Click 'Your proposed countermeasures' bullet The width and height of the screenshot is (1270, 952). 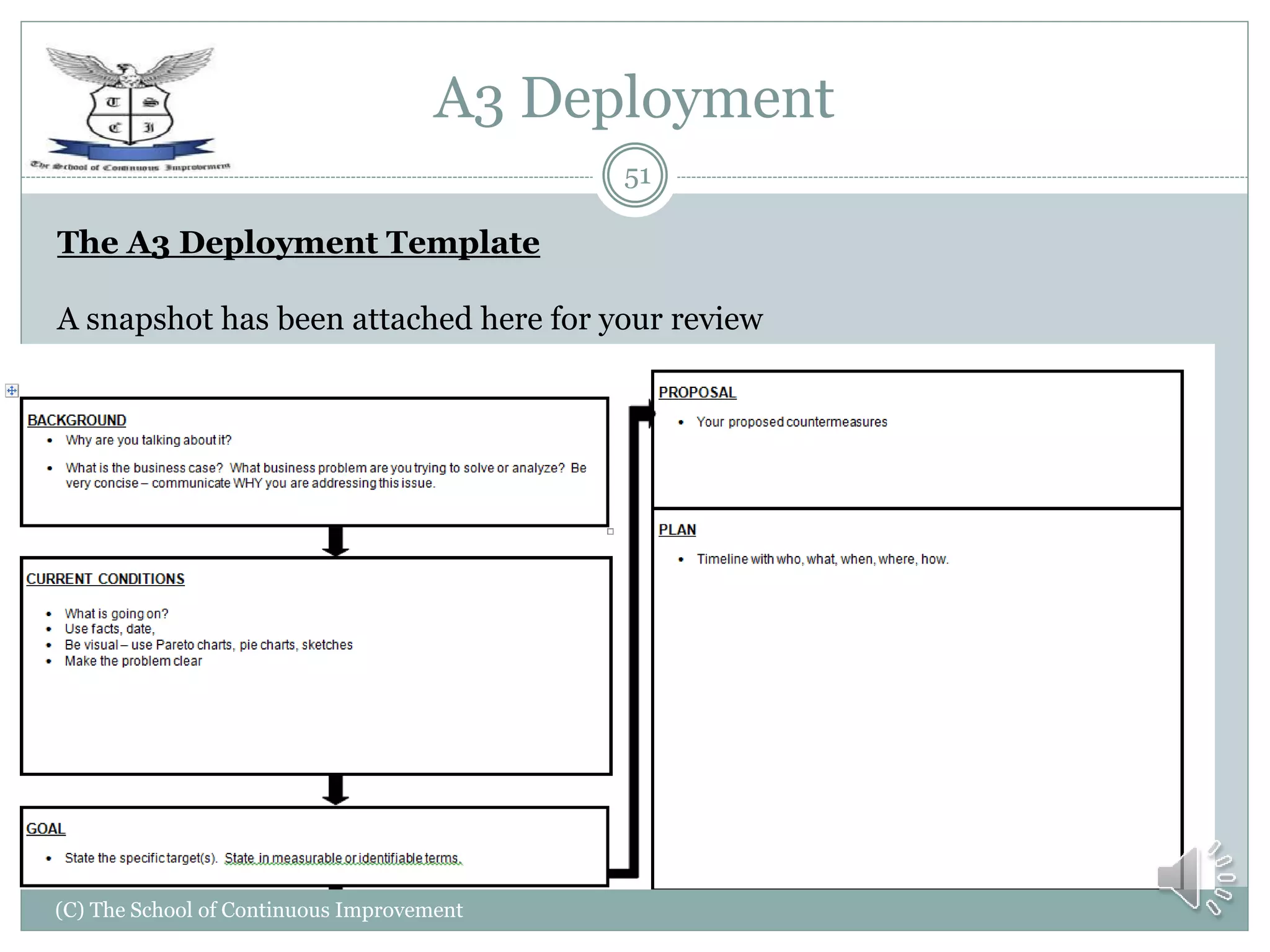[792, 422]
